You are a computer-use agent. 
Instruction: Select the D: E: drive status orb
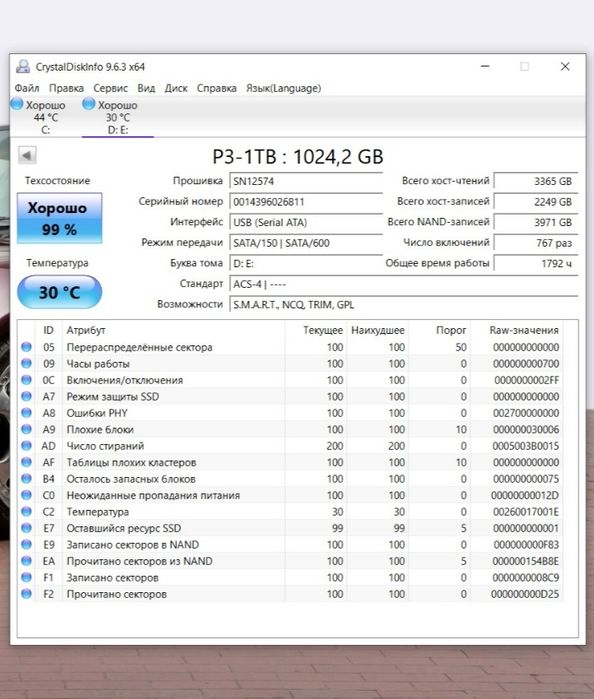tap(89, 104)
